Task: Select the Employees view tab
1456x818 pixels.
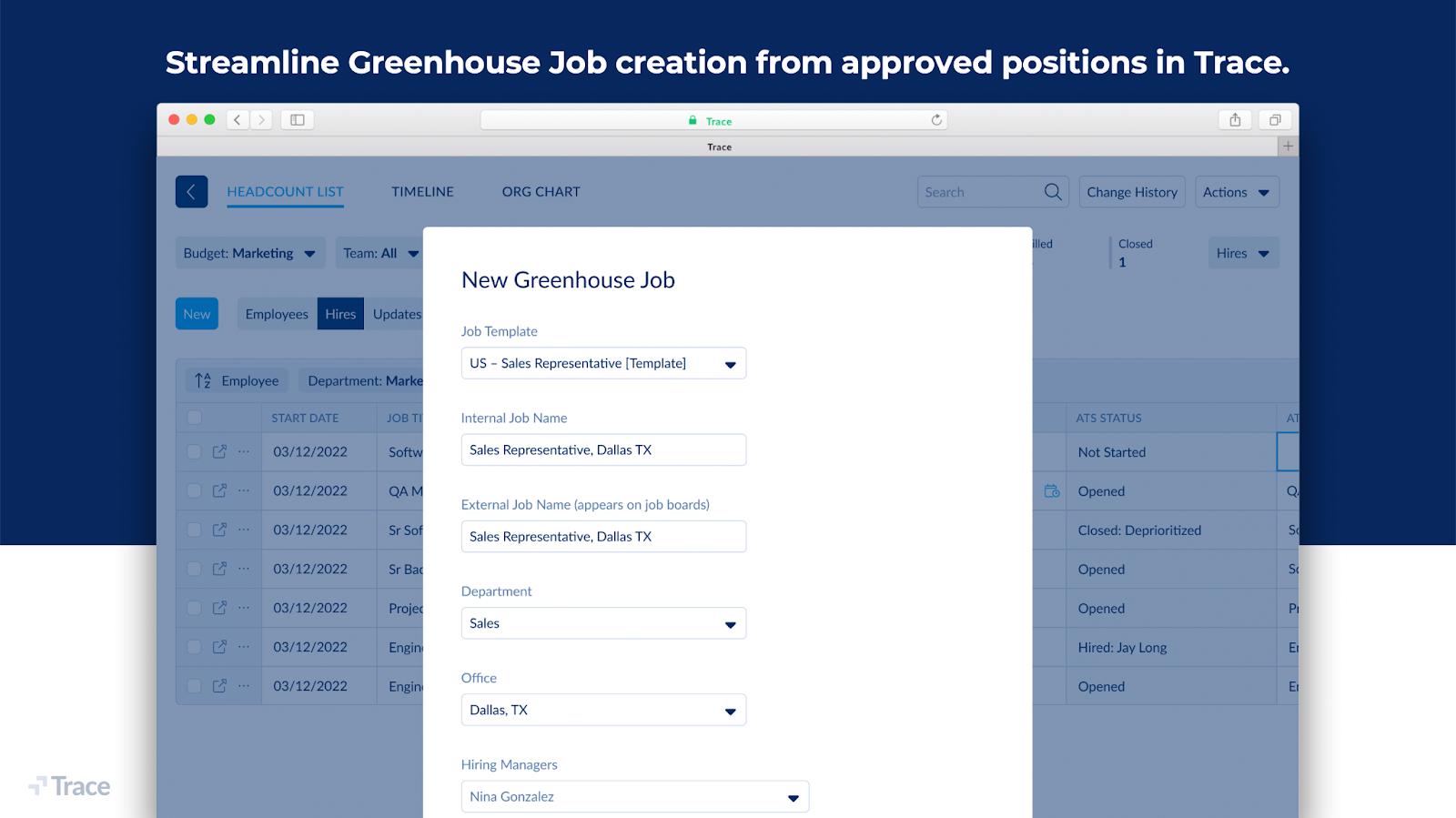Action: click(277, 314)
